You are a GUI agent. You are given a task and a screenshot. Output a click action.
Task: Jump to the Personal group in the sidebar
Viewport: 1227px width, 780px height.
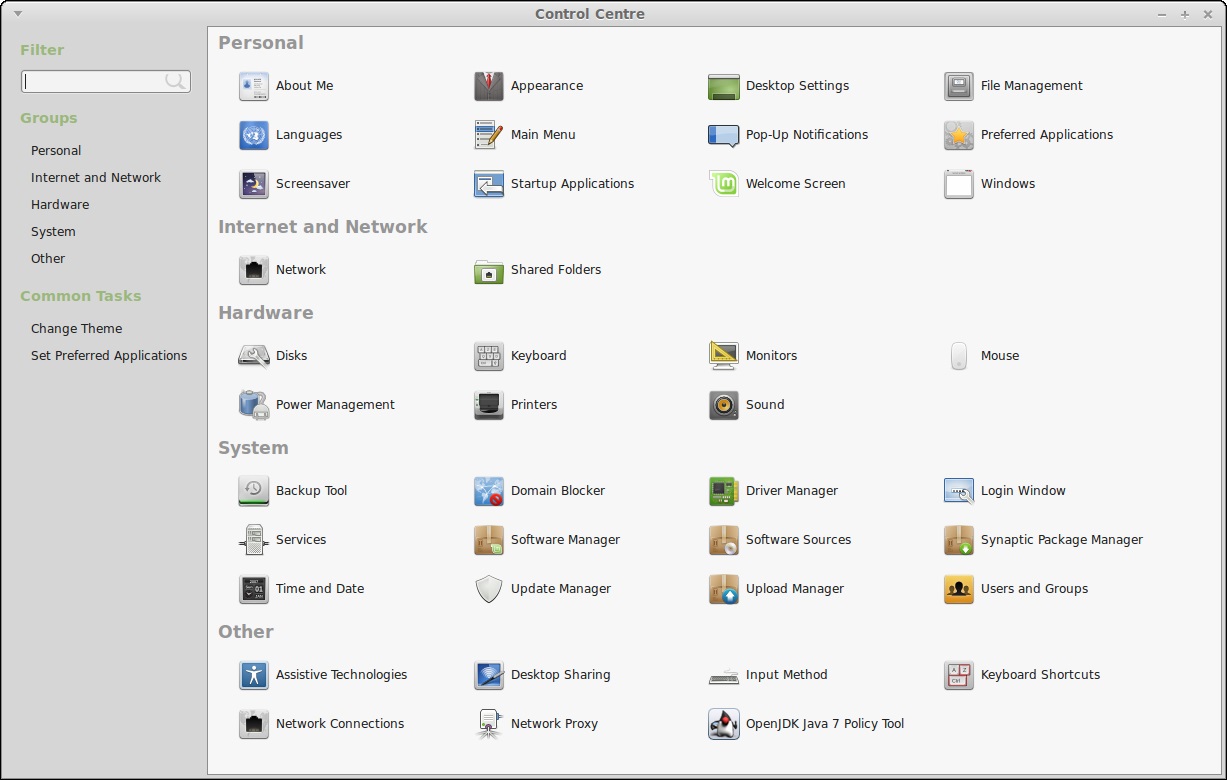tap(56, 151)
